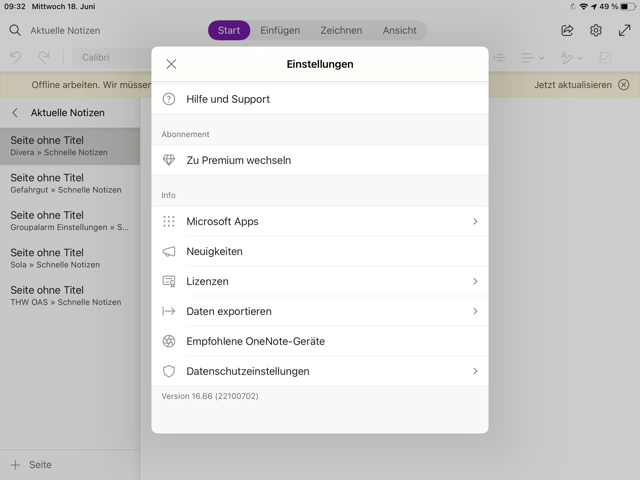The width and height of the screenshot is (640, 480).
Task: Switch to Einfügen tab
Action: tap(280, 30)
